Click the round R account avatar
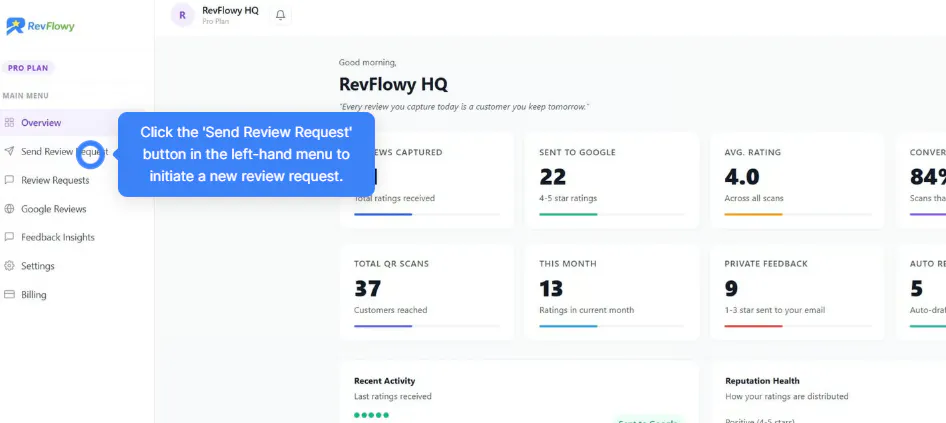 [182, 15]
